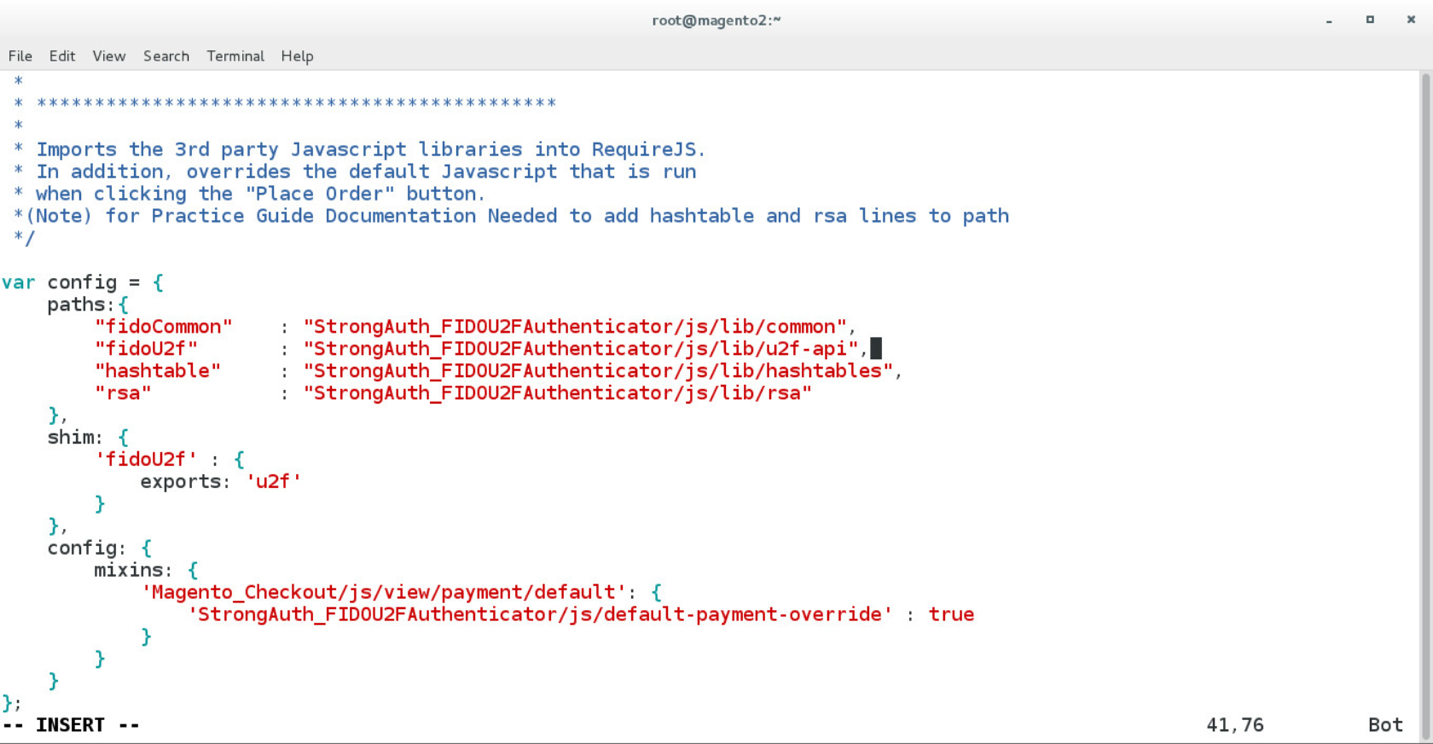Open the Search menu
1433x744 pixels.
click(x=166, y=56)
